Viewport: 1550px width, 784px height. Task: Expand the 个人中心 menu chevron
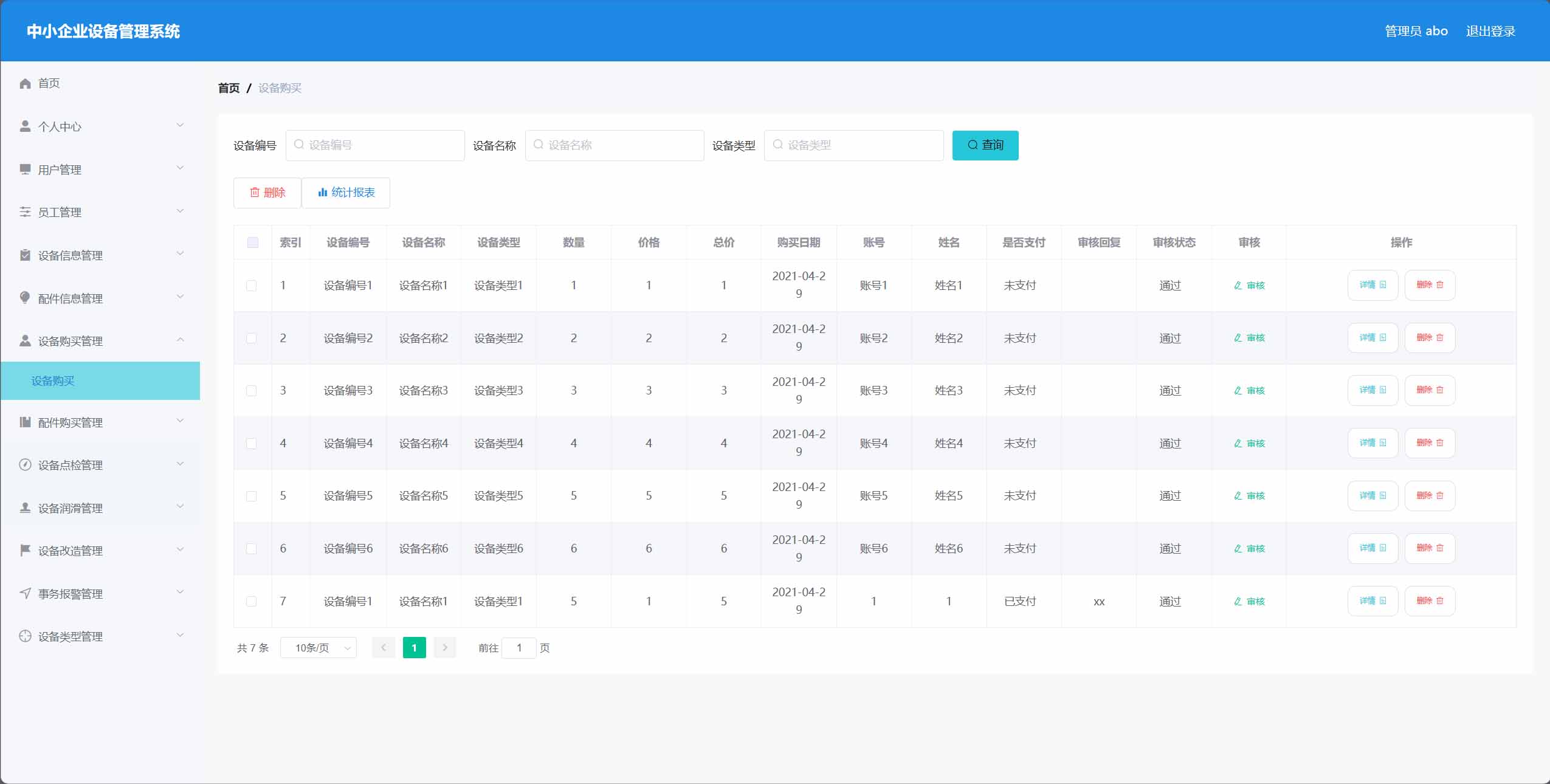click(180, 125)
